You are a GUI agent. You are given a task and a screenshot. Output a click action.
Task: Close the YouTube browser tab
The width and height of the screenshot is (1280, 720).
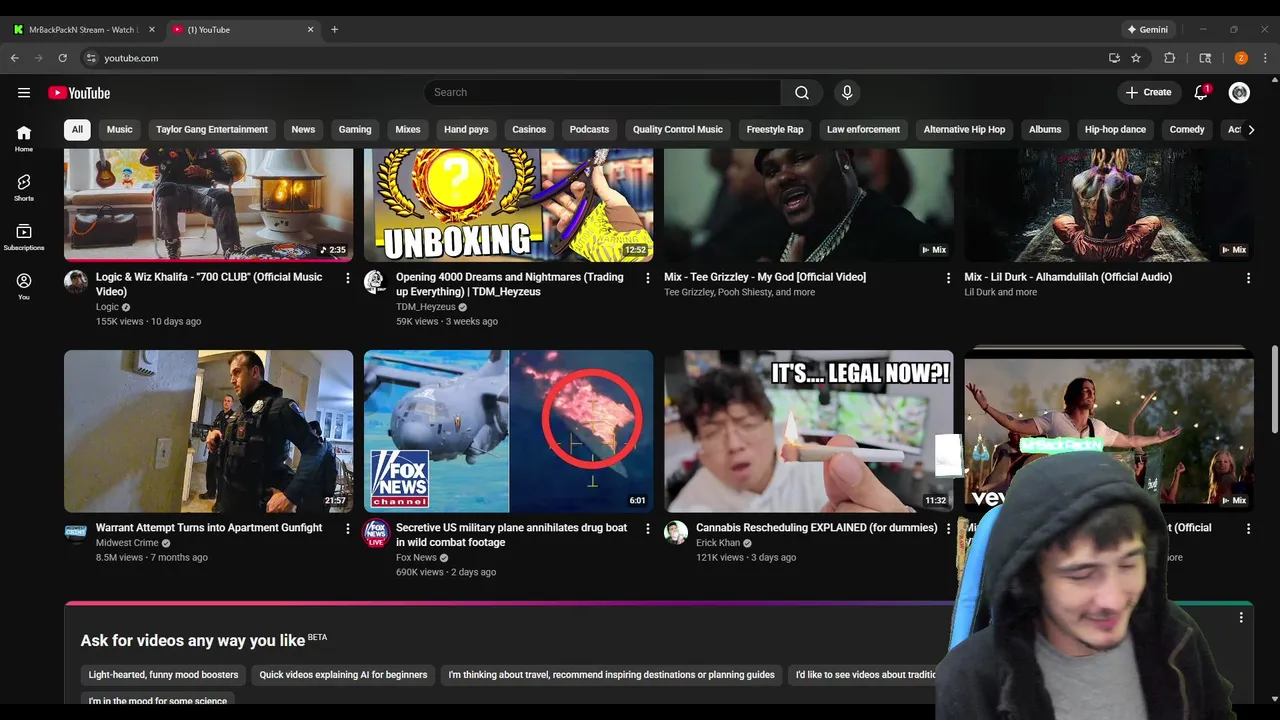pyautogui.click(x=310, y=30)
